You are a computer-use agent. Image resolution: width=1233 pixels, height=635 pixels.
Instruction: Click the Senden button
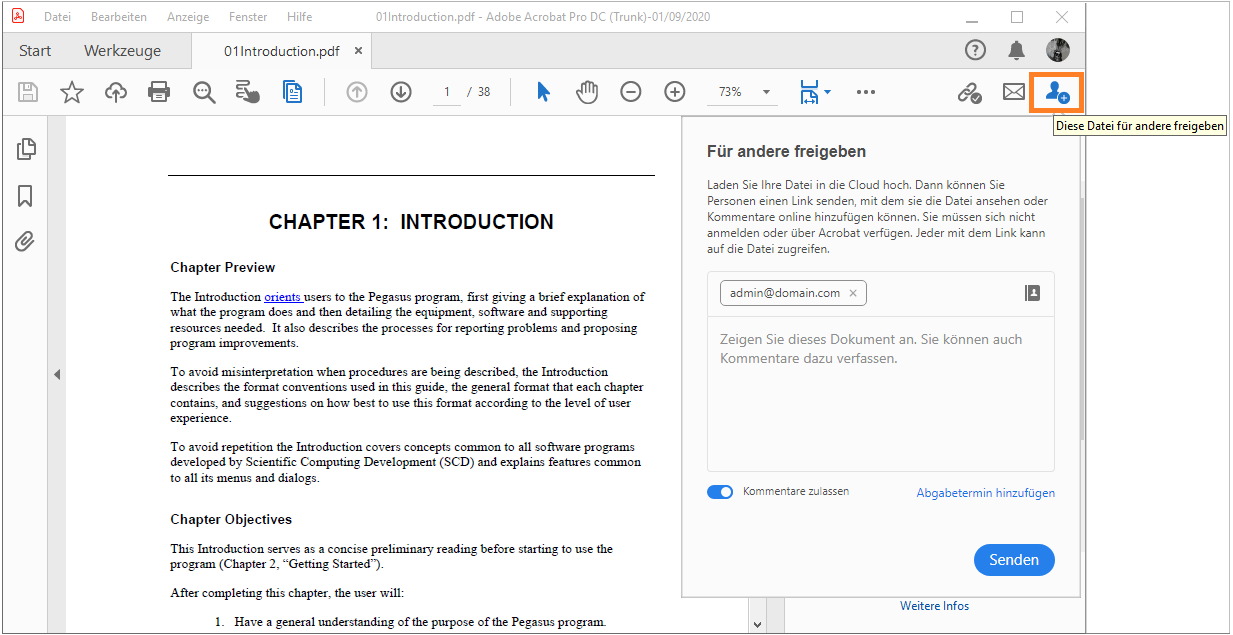(1013, 560)
